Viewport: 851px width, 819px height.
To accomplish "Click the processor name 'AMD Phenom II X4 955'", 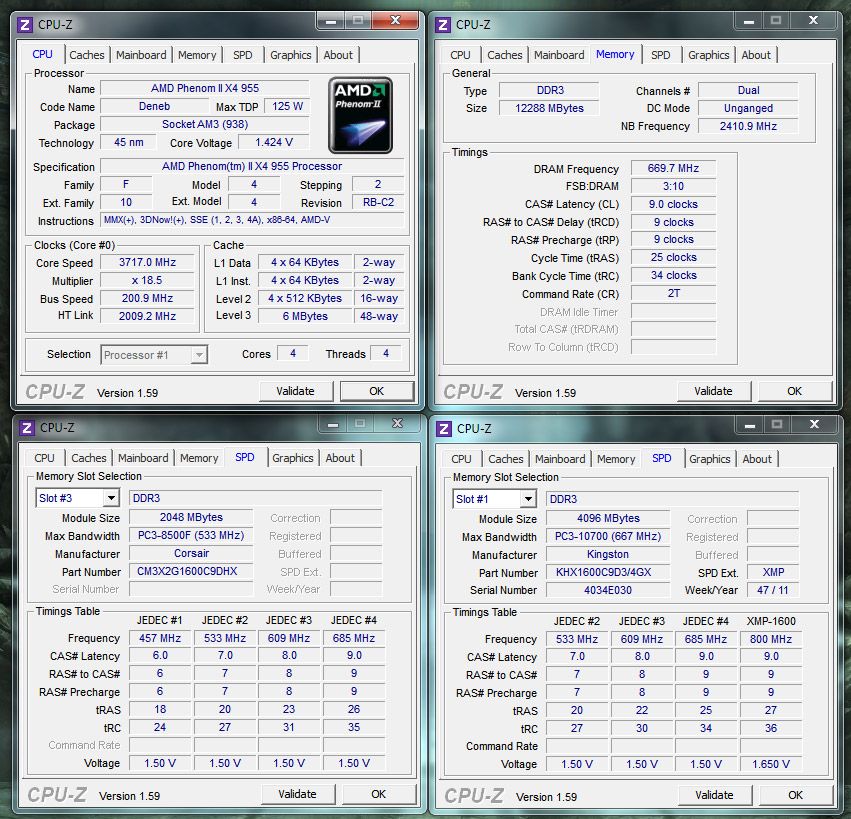I will click(x=205, y=88).
